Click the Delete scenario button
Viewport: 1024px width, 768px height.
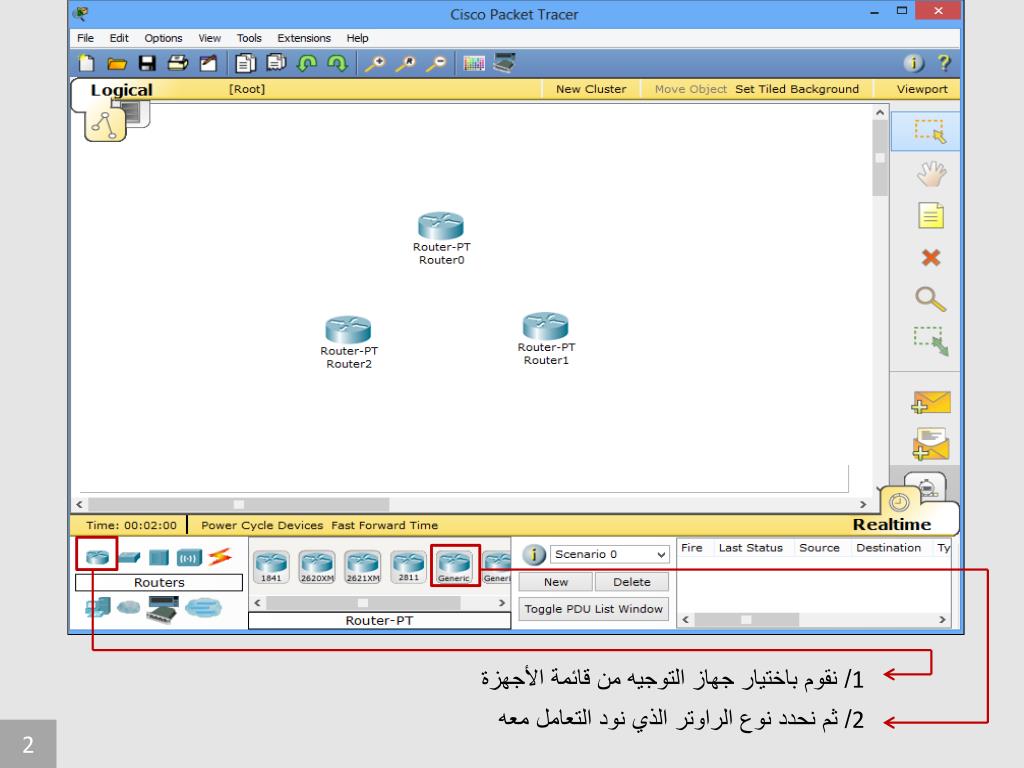point(632,582)
